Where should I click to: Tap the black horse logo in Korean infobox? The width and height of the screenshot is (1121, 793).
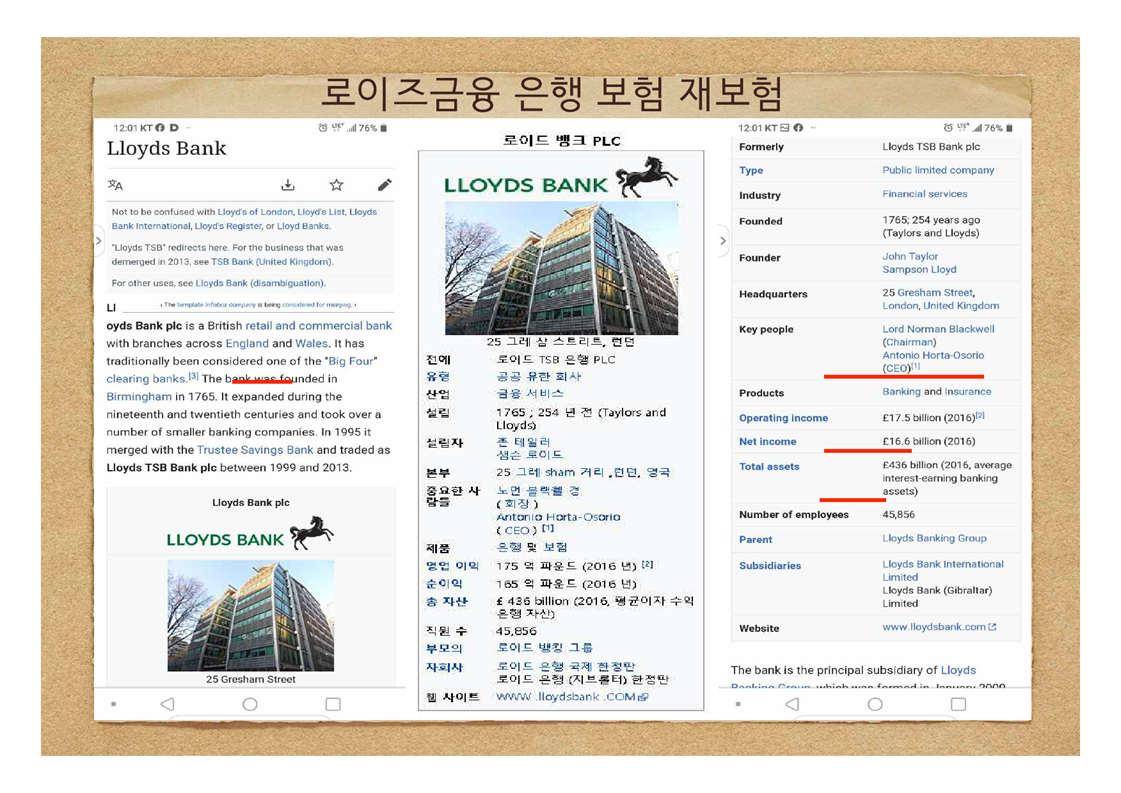[x=646, y=177]
